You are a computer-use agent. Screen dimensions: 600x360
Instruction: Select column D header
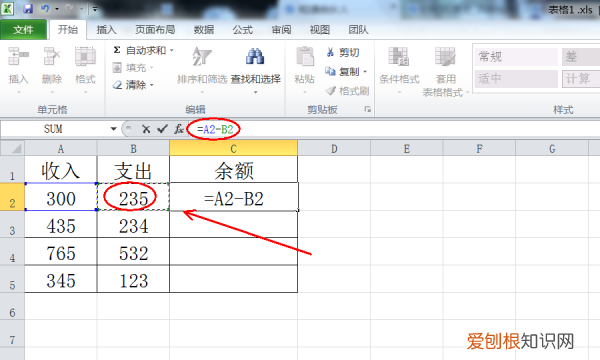(334, 148)
